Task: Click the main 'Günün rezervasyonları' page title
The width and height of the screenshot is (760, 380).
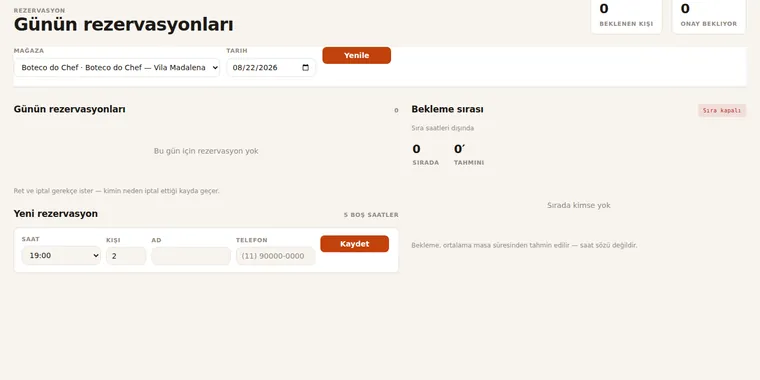Action: coord(124,24)
